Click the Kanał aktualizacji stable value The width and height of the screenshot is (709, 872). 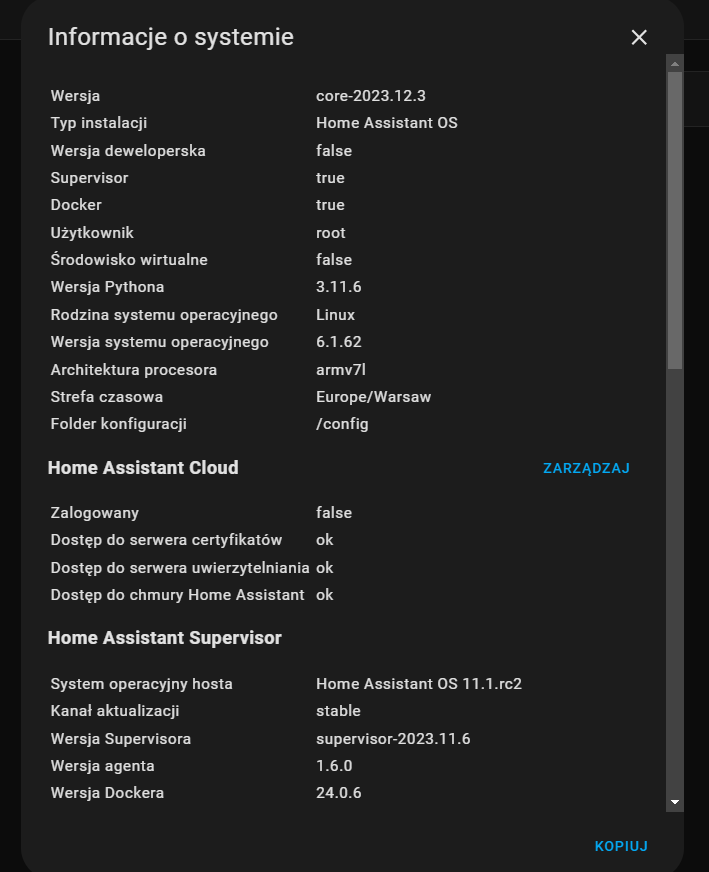coord(338,711)
